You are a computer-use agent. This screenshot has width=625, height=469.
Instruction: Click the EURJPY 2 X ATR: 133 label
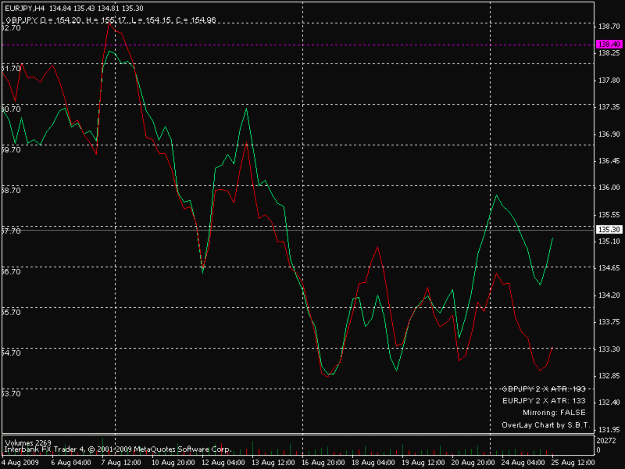click(x=544, y=401)
